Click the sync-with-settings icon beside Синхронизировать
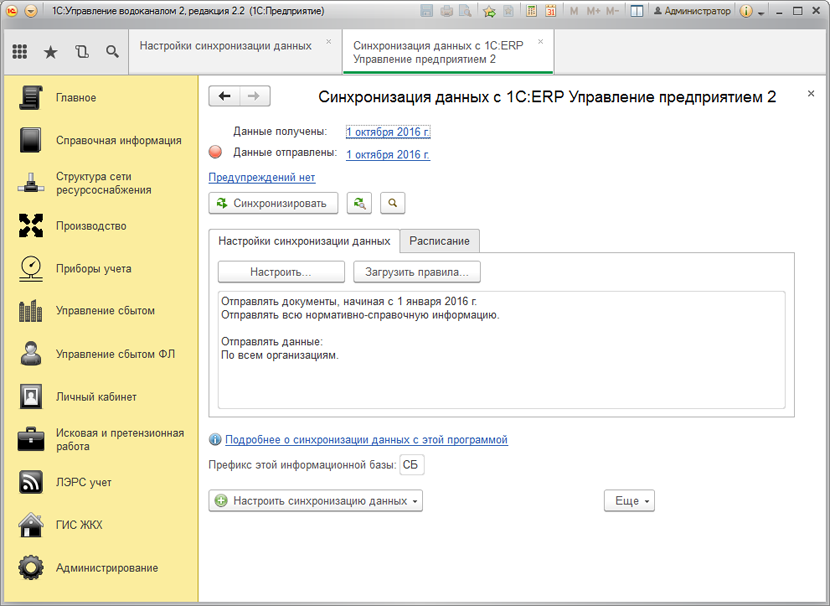The image size is (830, 606). tap(359, 203)
